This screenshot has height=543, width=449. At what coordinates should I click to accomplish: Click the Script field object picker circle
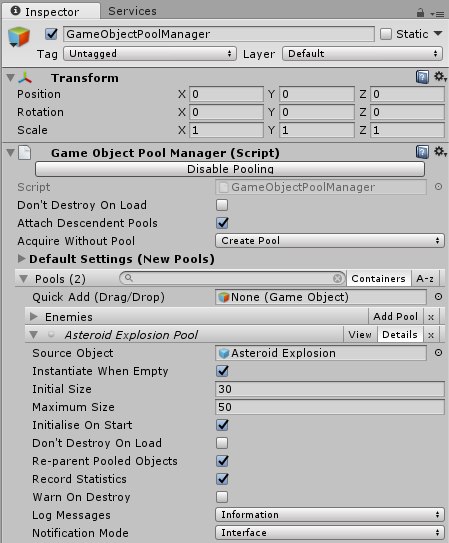click(438, 187)
